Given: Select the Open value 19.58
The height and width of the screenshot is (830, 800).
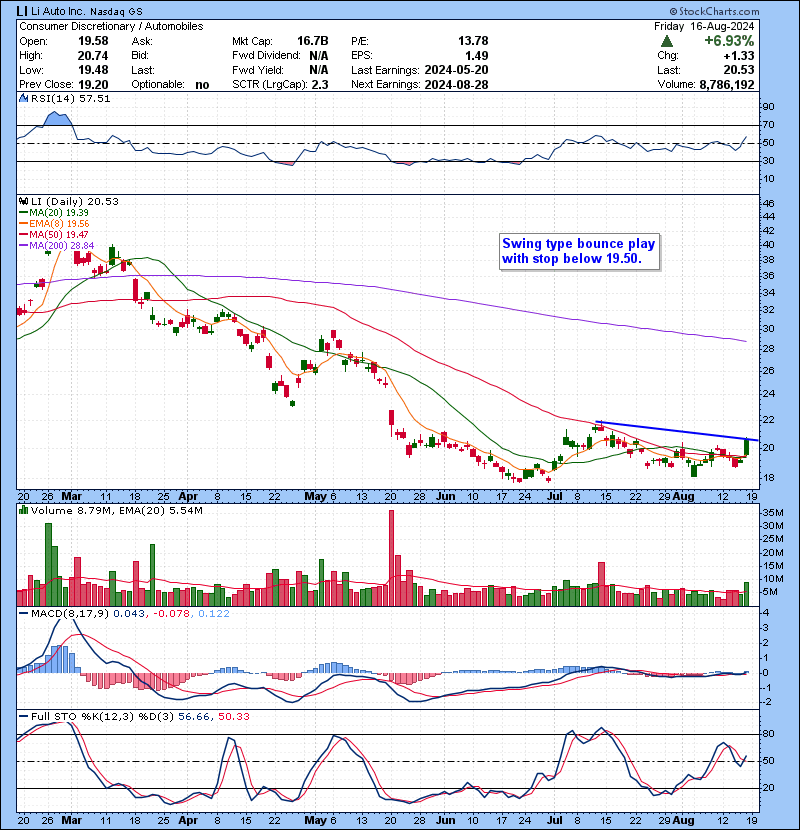Looking at the screenshot, I should pos(93,41).
